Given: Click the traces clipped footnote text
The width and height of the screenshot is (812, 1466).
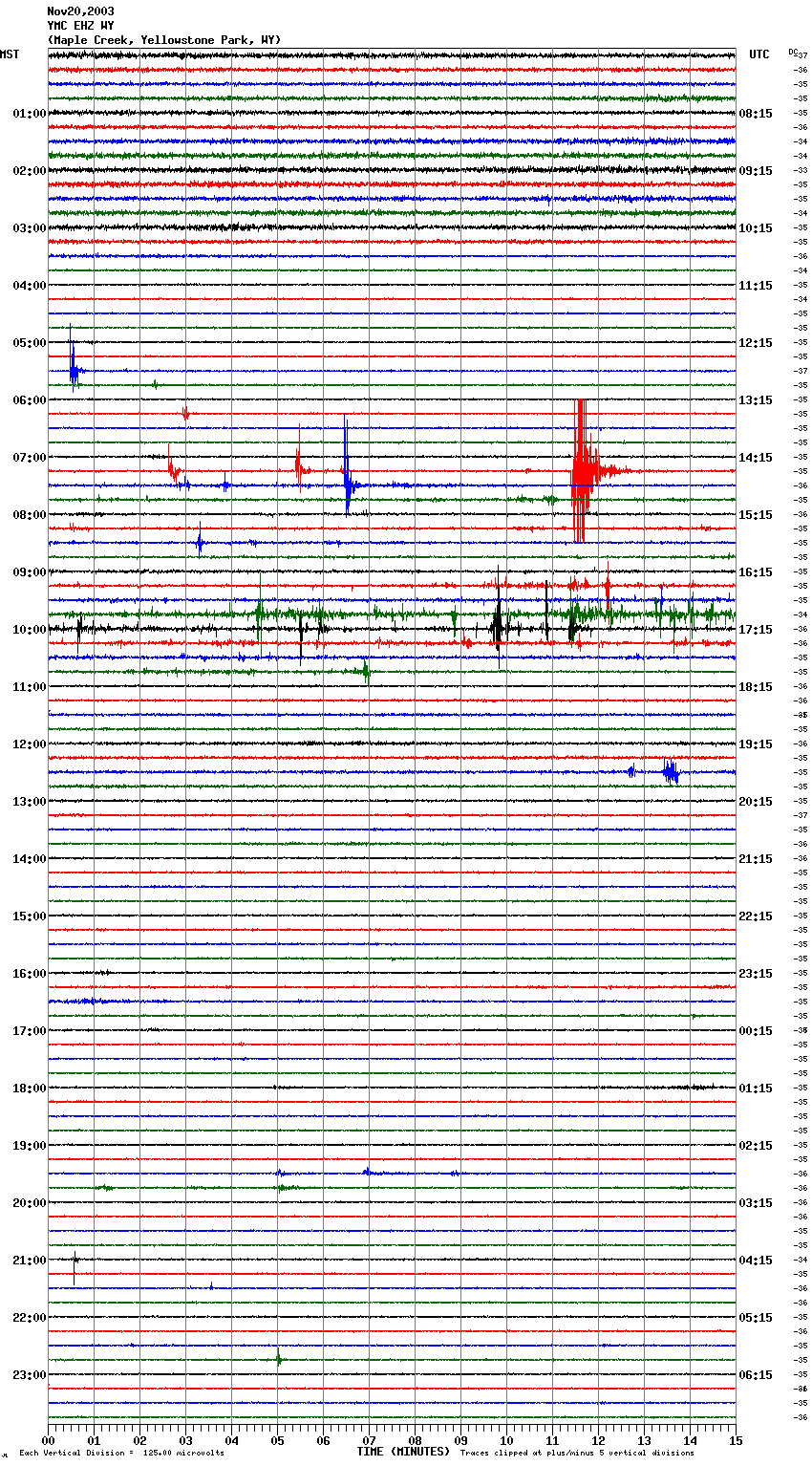Looking at the screenshot, I should (x=577, y=1453).
